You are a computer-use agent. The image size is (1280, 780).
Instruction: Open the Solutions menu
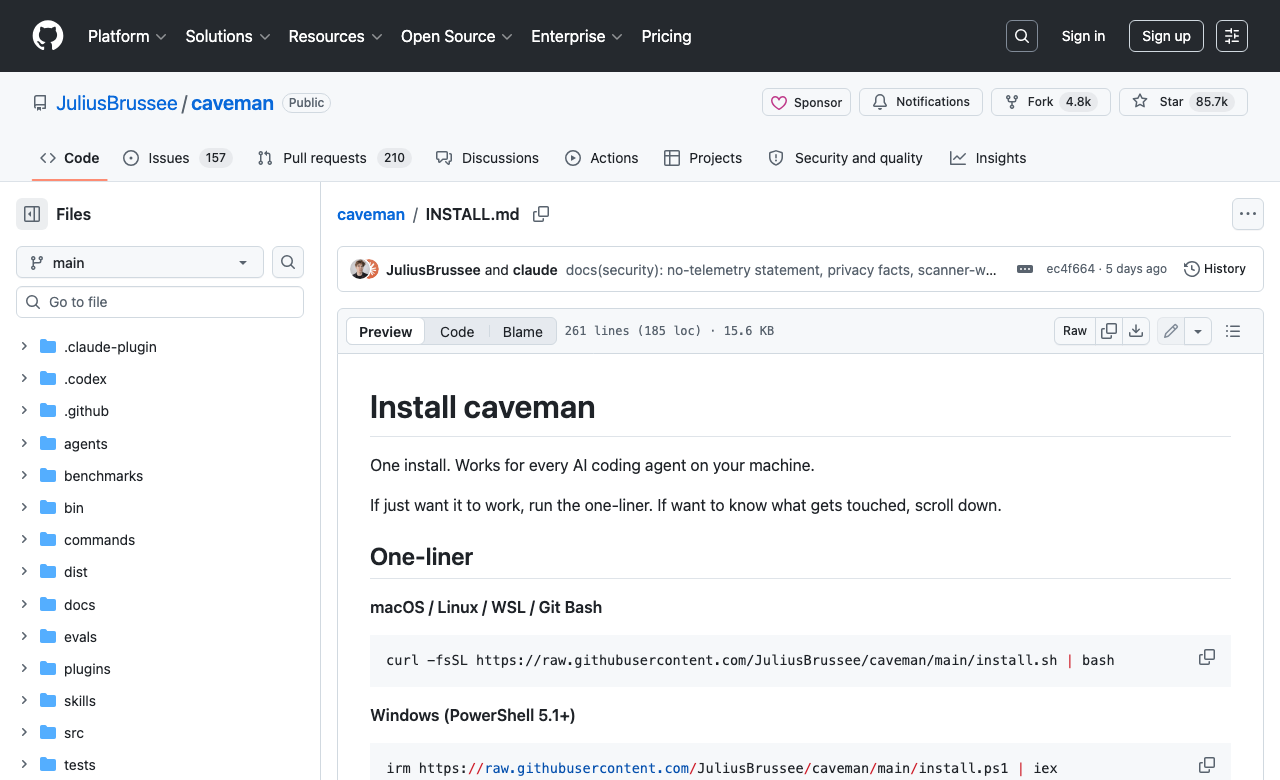coord(228,36)
